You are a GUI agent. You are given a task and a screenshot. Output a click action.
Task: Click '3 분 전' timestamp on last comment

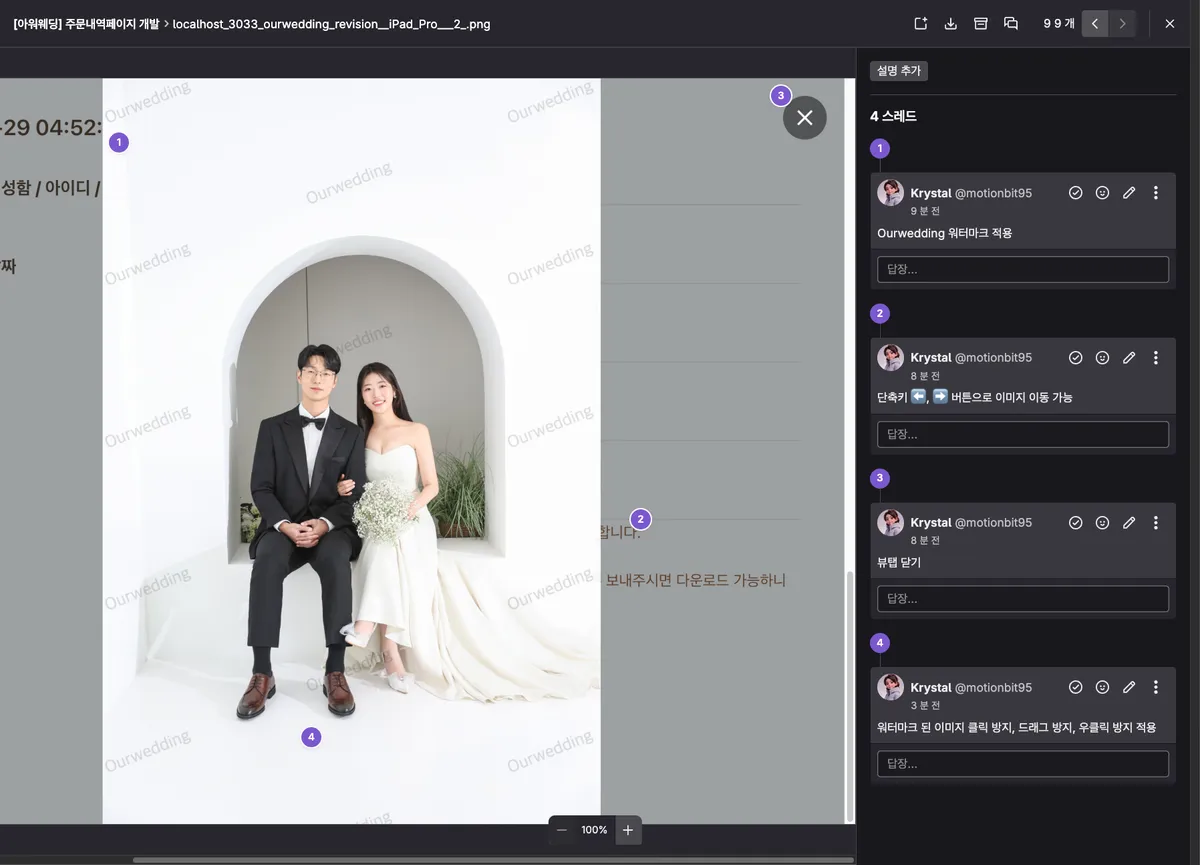(925, 705)
